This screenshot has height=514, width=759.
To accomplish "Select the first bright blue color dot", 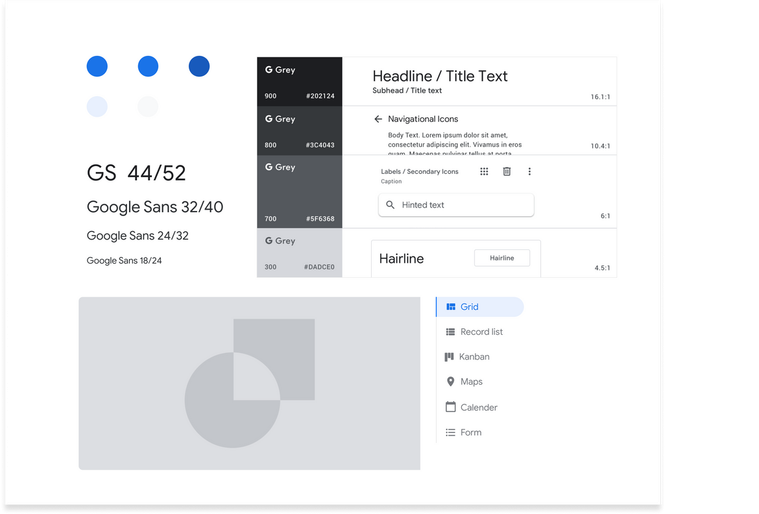I will click(x=97, y=66).
